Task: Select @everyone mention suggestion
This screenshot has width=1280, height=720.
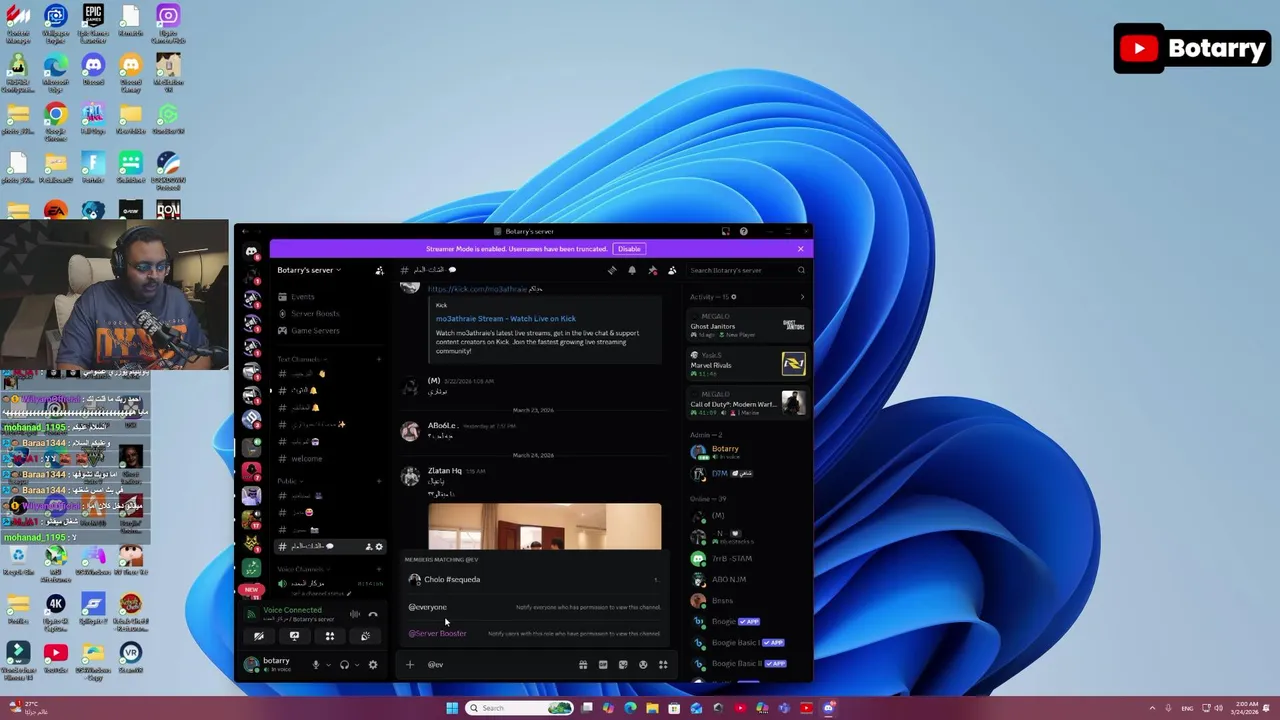Action: pyautogui.click(x=533, y=607)
